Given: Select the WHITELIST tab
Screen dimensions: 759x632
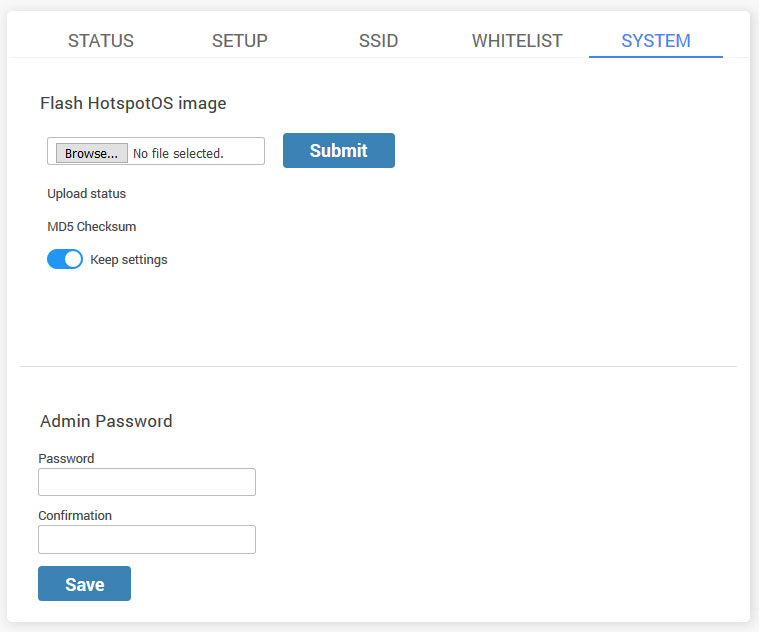Looking at the screenshot, I should pos(517,41).
